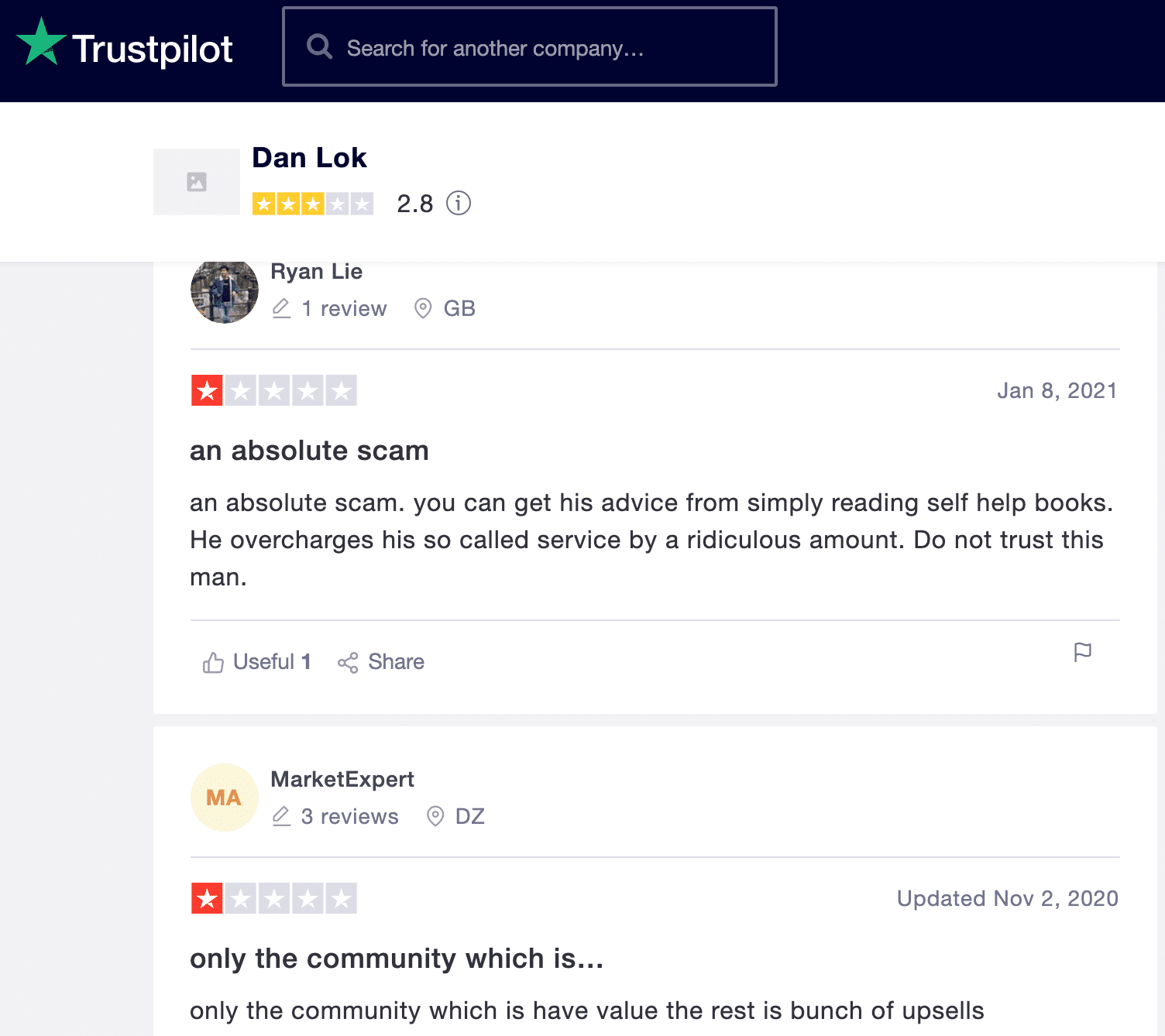
Task: Click the location pin icon beside GB
Action: coord(423,308)
